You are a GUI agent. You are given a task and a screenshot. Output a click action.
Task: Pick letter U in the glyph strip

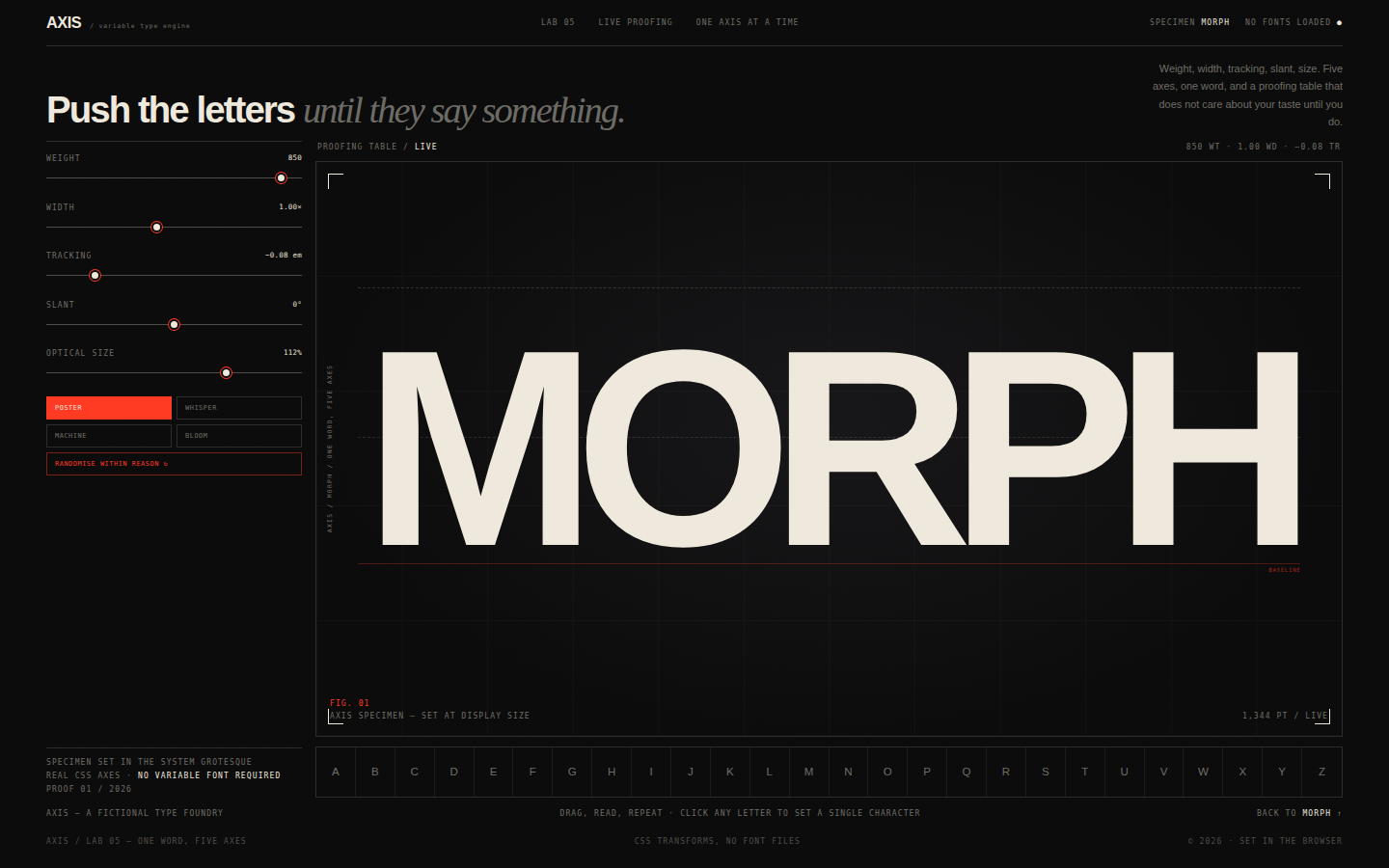pyautogui.click(x=1125, y=772)
